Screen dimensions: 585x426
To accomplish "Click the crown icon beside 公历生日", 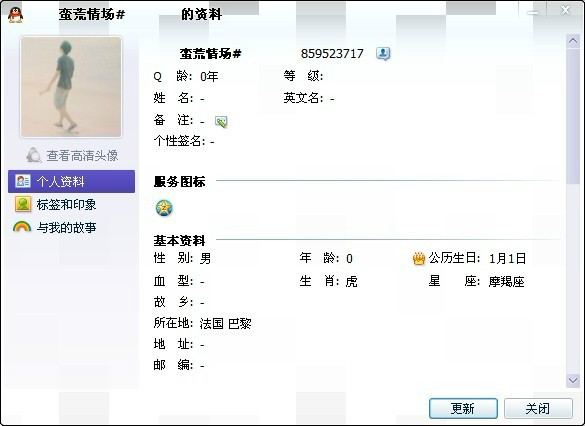I will click(x=419, y=258).
